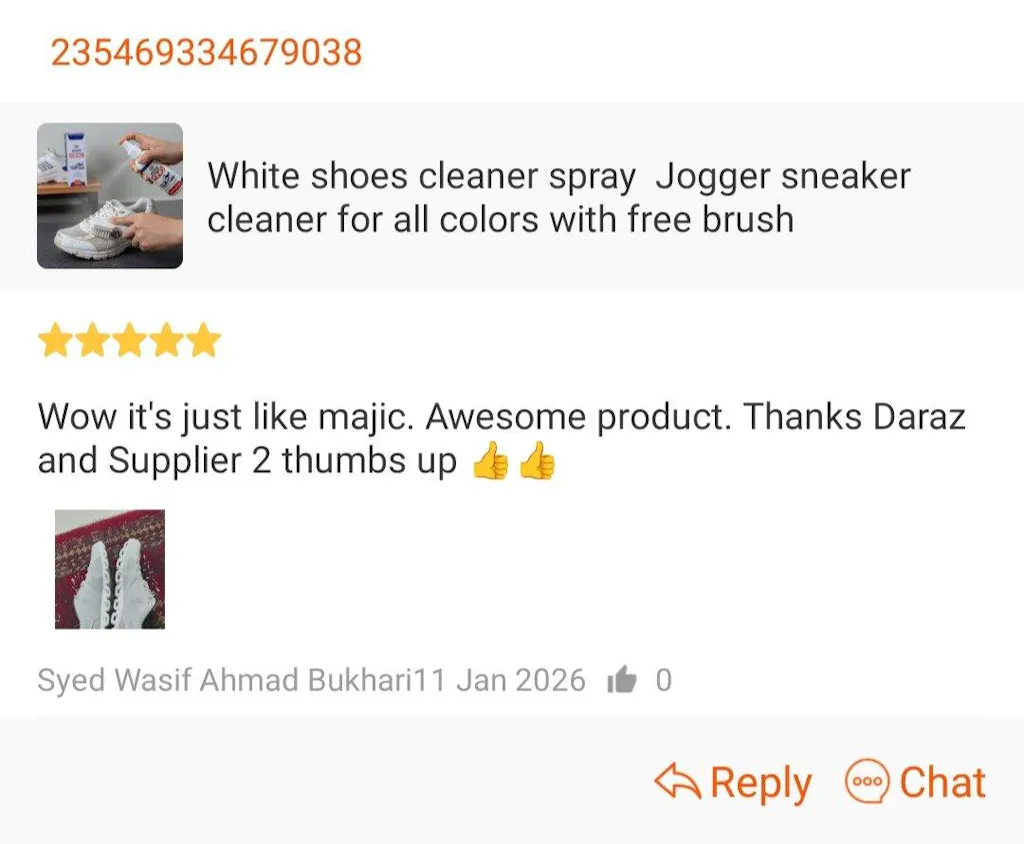The image size is (1024, 844).
Task: Click the Chat speech bubble icon
Action: point(867,781)
